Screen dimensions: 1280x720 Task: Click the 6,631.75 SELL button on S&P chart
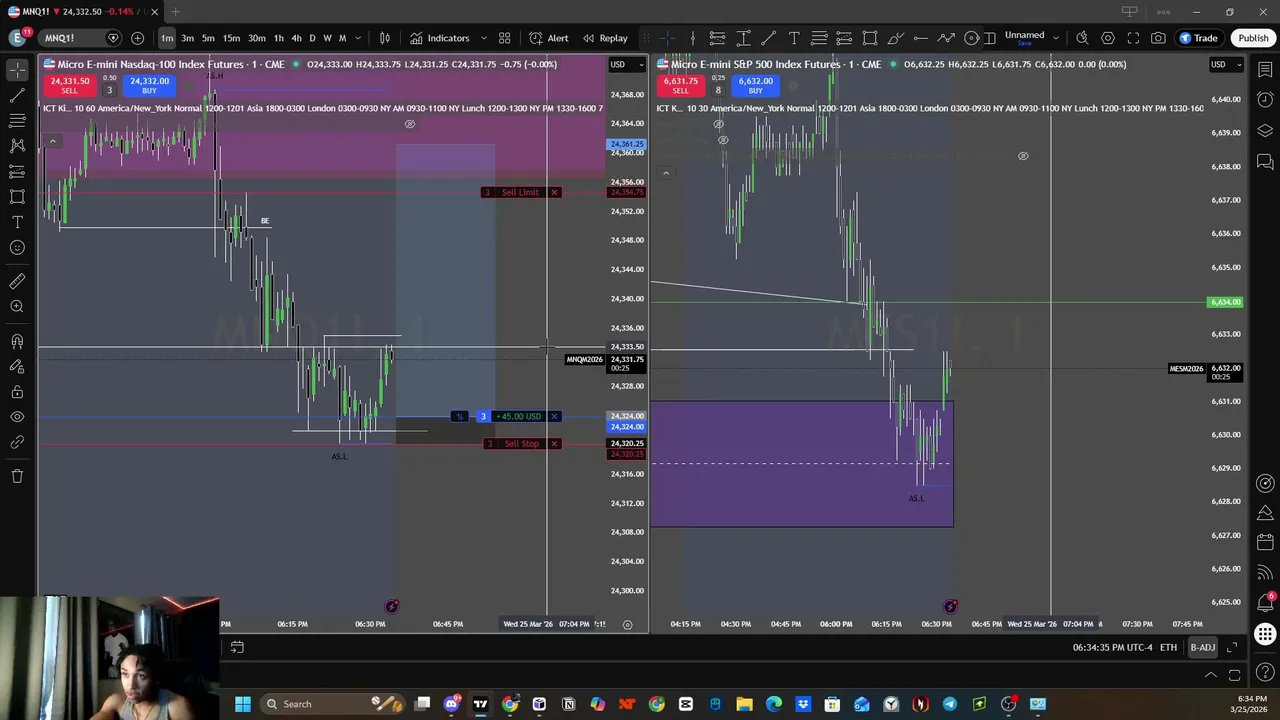[x=680, y=86]
